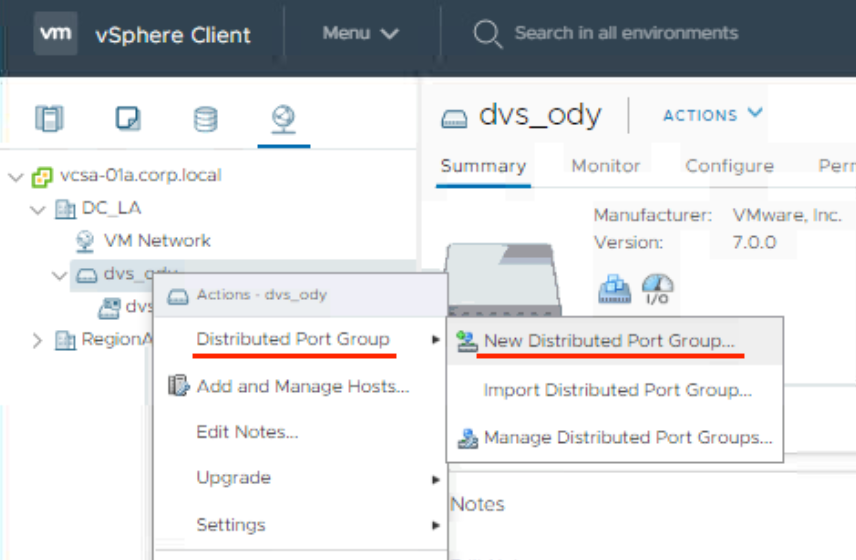856x560 pixels.
Task: Select DC_LA in the inventory tree
Action: pos(112,208)
